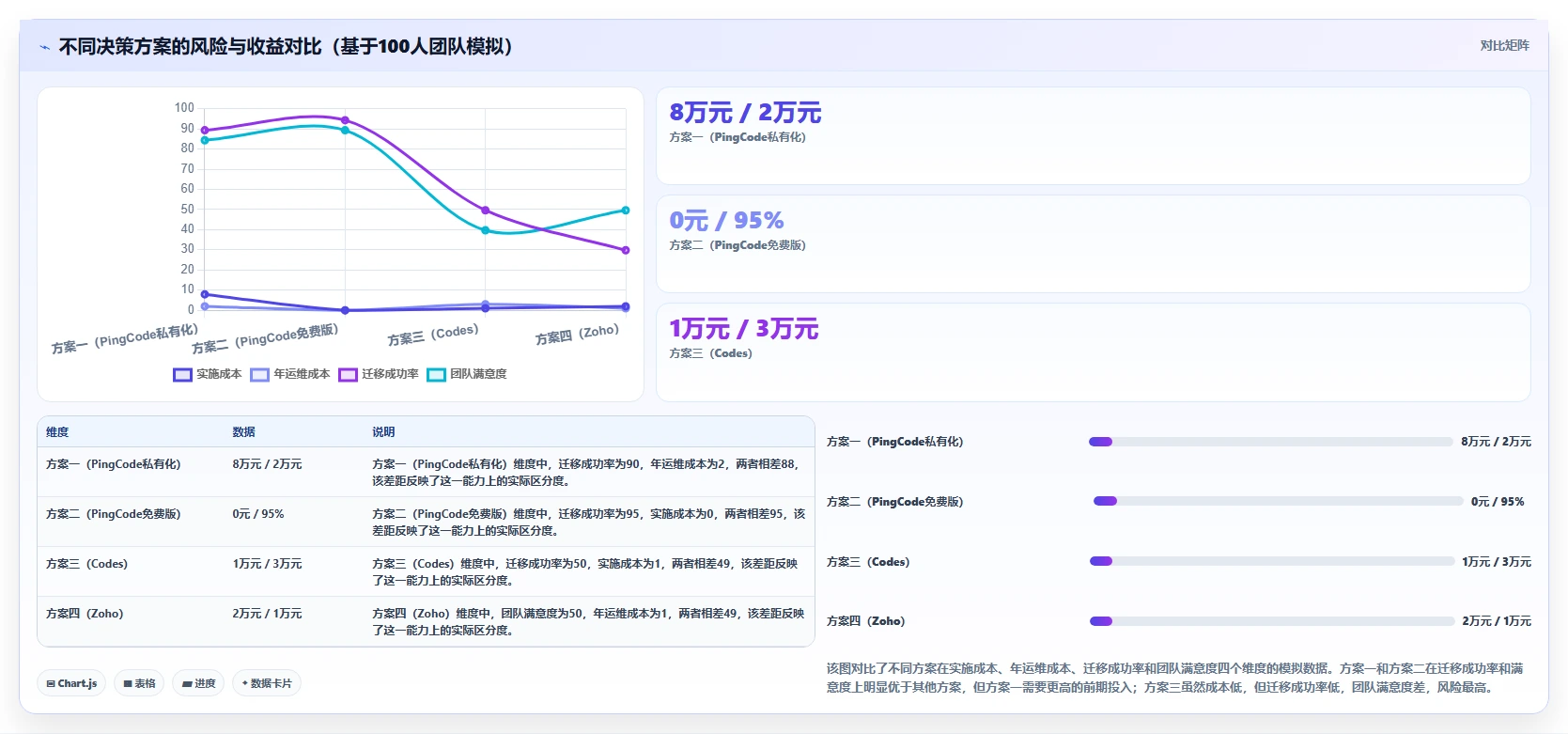Click the 方案二 progress bar

coord(1279,501)
